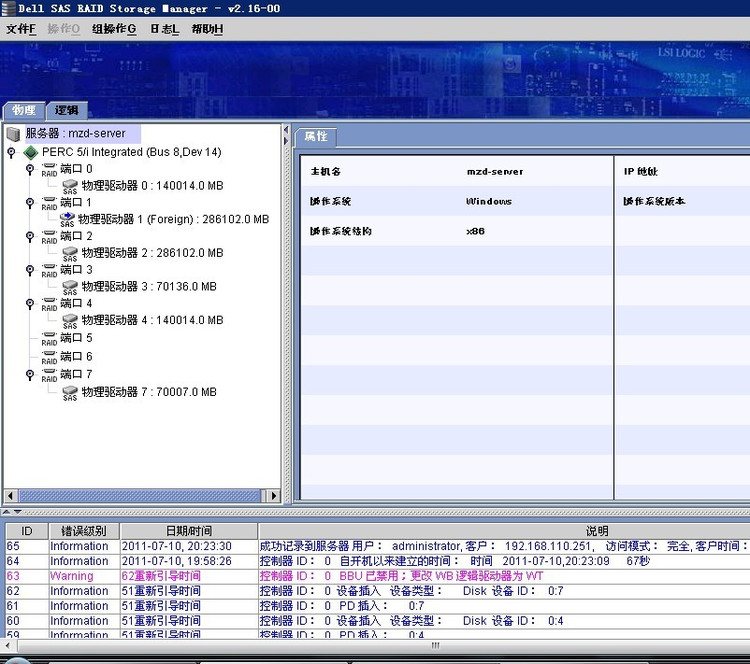
Task: Click the RAID icon of 端口 6
Action: pyautogui.click(x=49, y=357)
